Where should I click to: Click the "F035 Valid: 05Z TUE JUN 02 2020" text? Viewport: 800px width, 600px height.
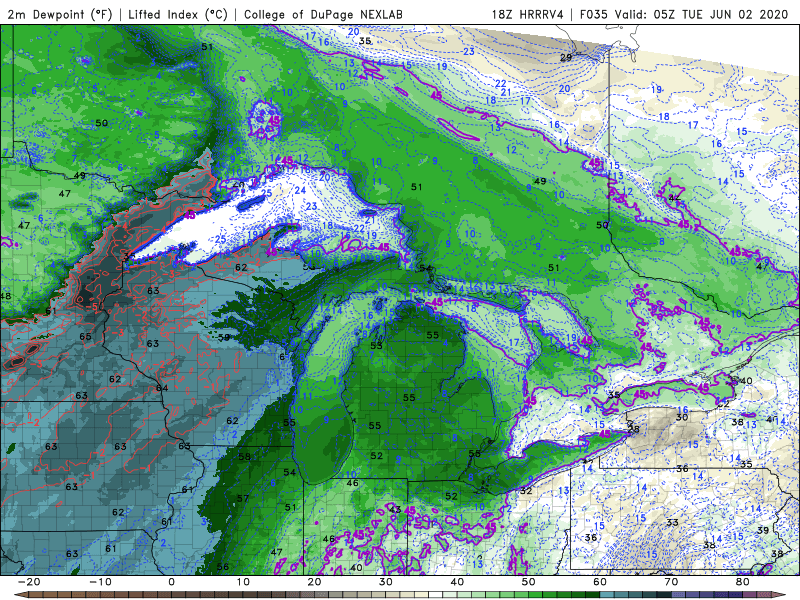pos(684,14)
